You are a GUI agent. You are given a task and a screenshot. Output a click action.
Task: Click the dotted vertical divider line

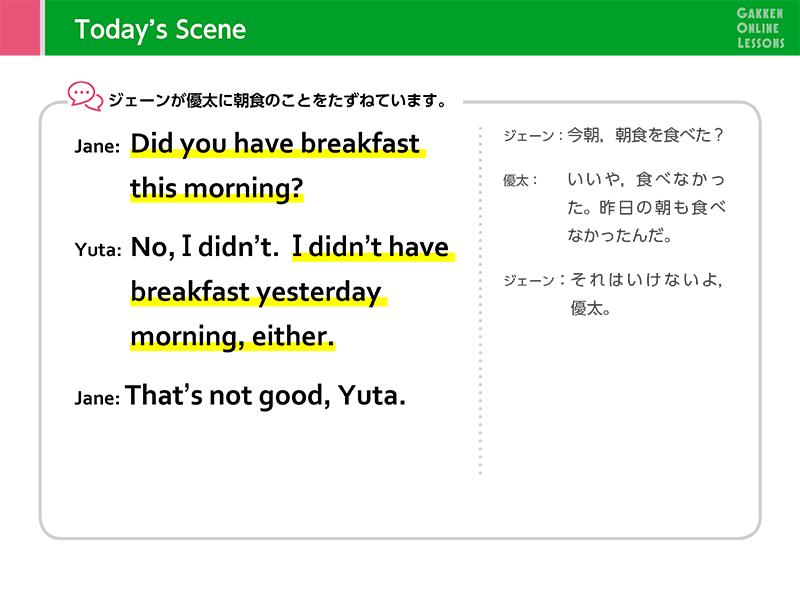coord(480,301)
